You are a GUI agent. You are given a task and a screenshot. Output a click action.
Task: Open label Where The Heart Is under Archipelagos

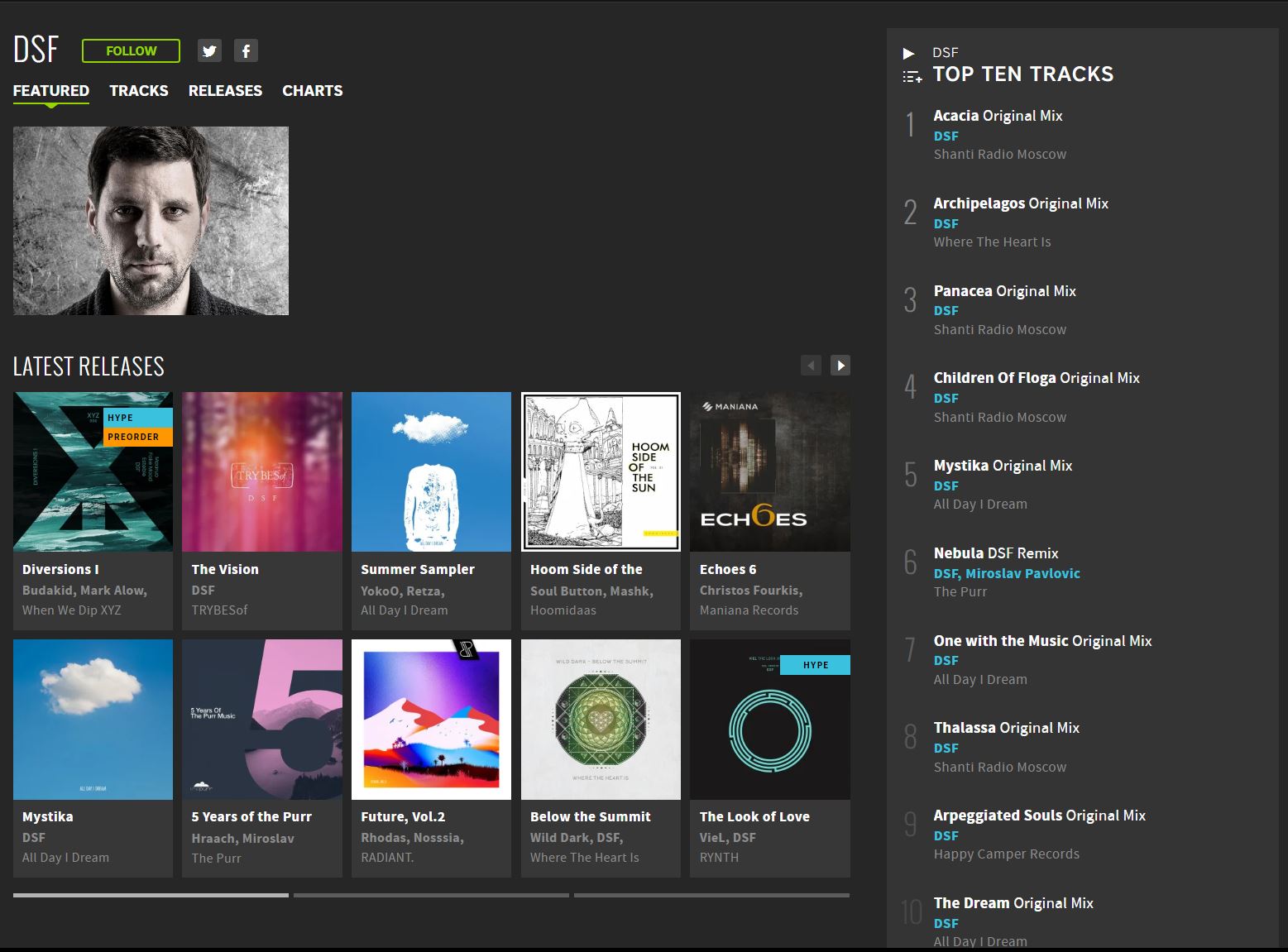tap(993, 242)
